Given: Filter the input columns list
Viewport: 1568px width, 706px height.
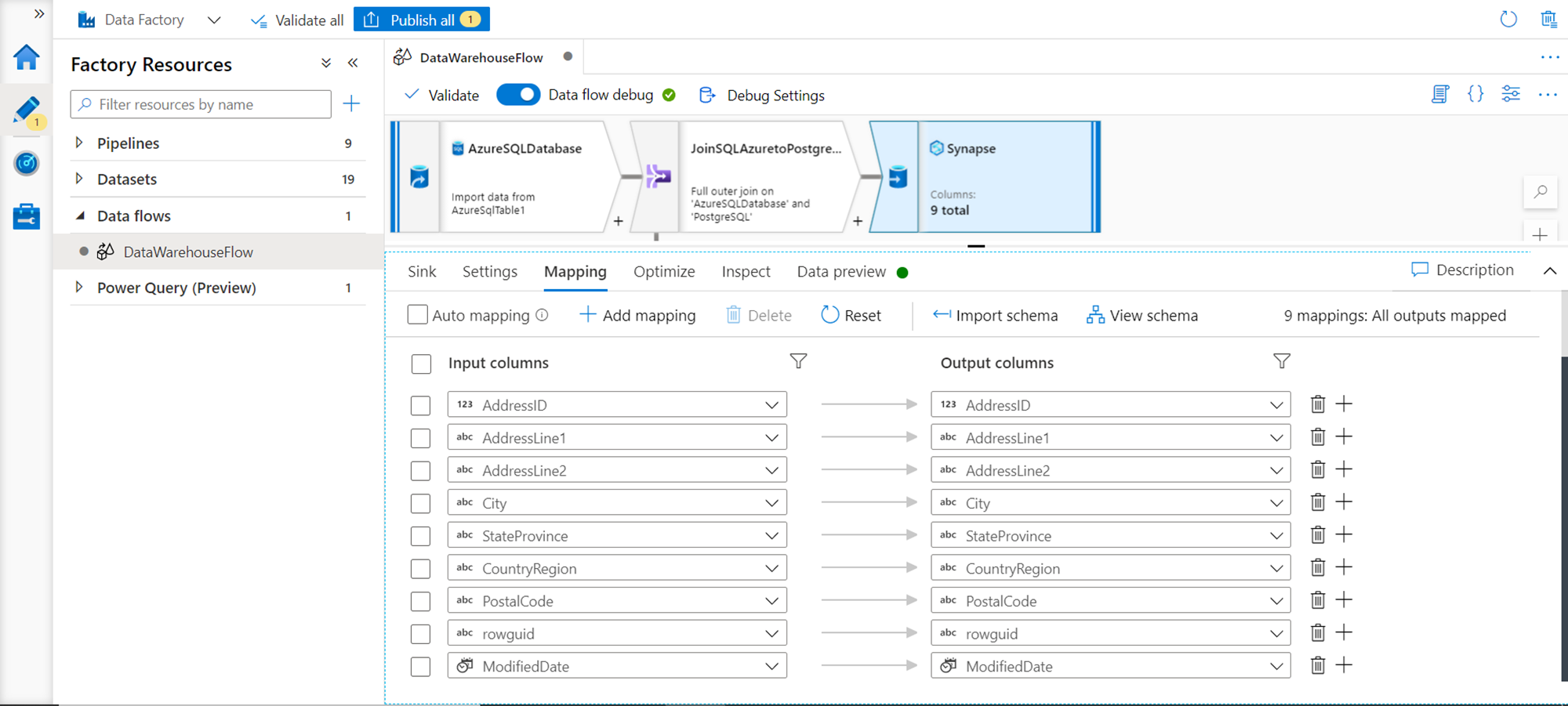Looking at the screenshot, I should (798, 361).
